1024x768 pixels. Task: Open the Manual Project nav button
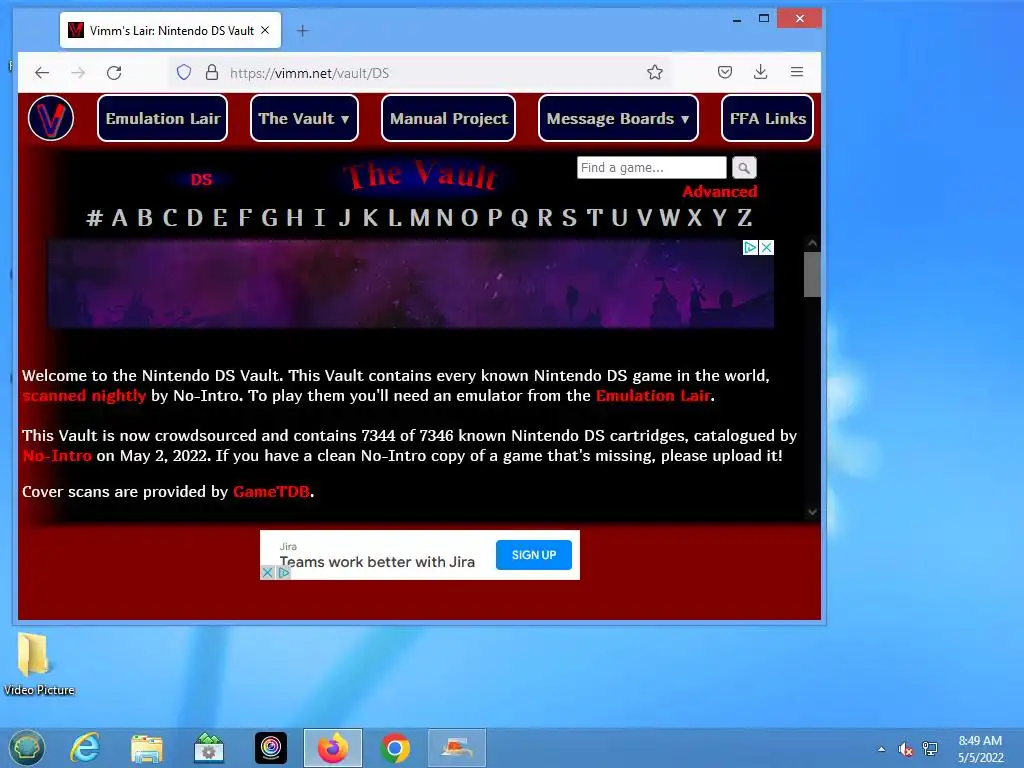pos(449,118)
